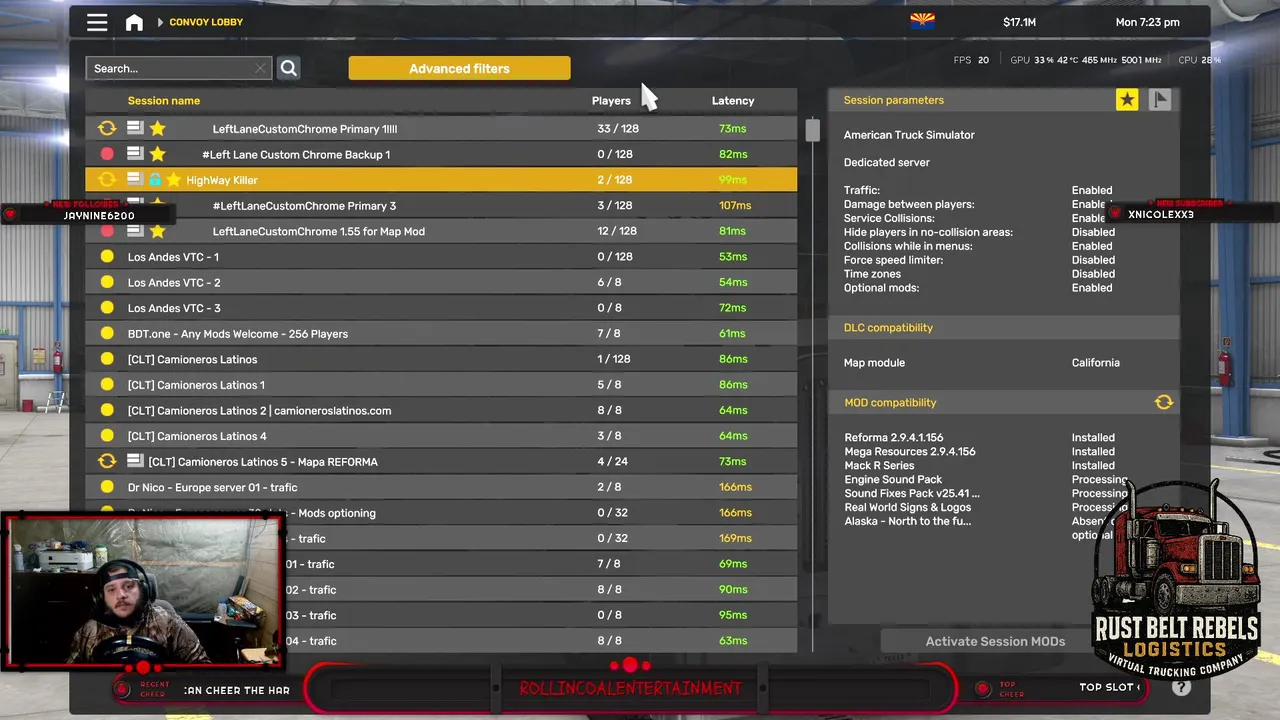Click the $17.1M money balance
This screenshot has height=720, width=1280.
[1019, 22]
